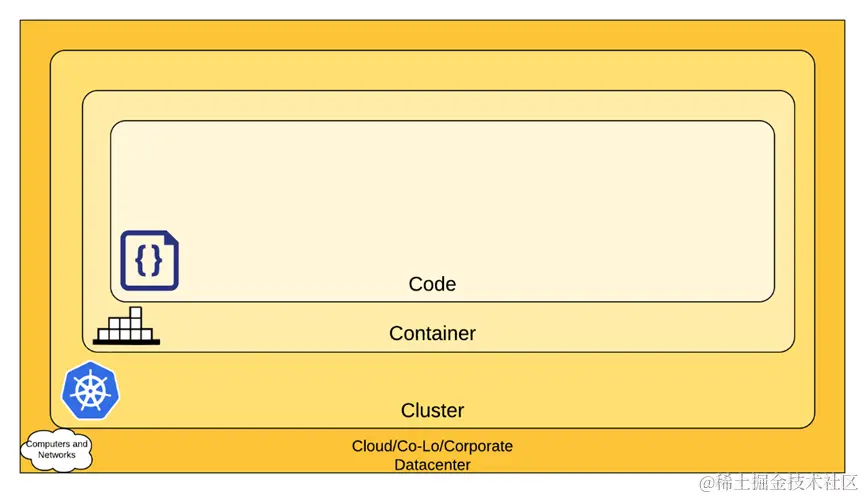Click the @ symbol in the watermark
Image resolution: width=865 pixels, height=499 pixels.
pos(706,483)
